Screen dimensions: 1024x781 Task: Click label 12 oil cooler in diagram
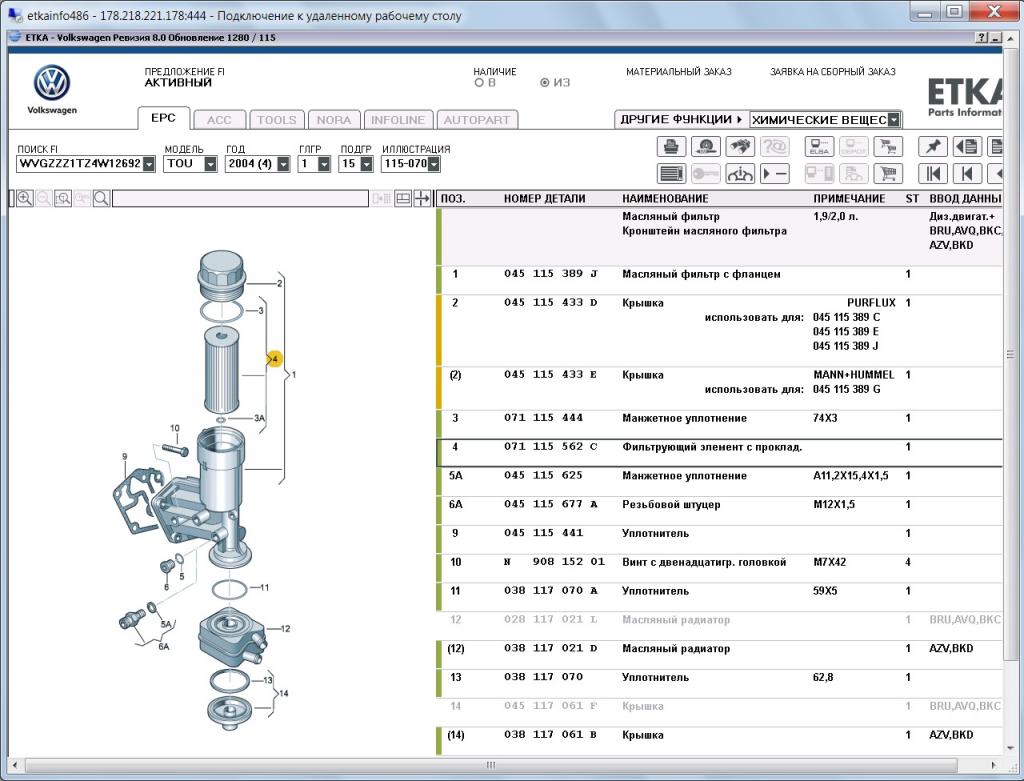pyautogui.click(x=285, y=628)
